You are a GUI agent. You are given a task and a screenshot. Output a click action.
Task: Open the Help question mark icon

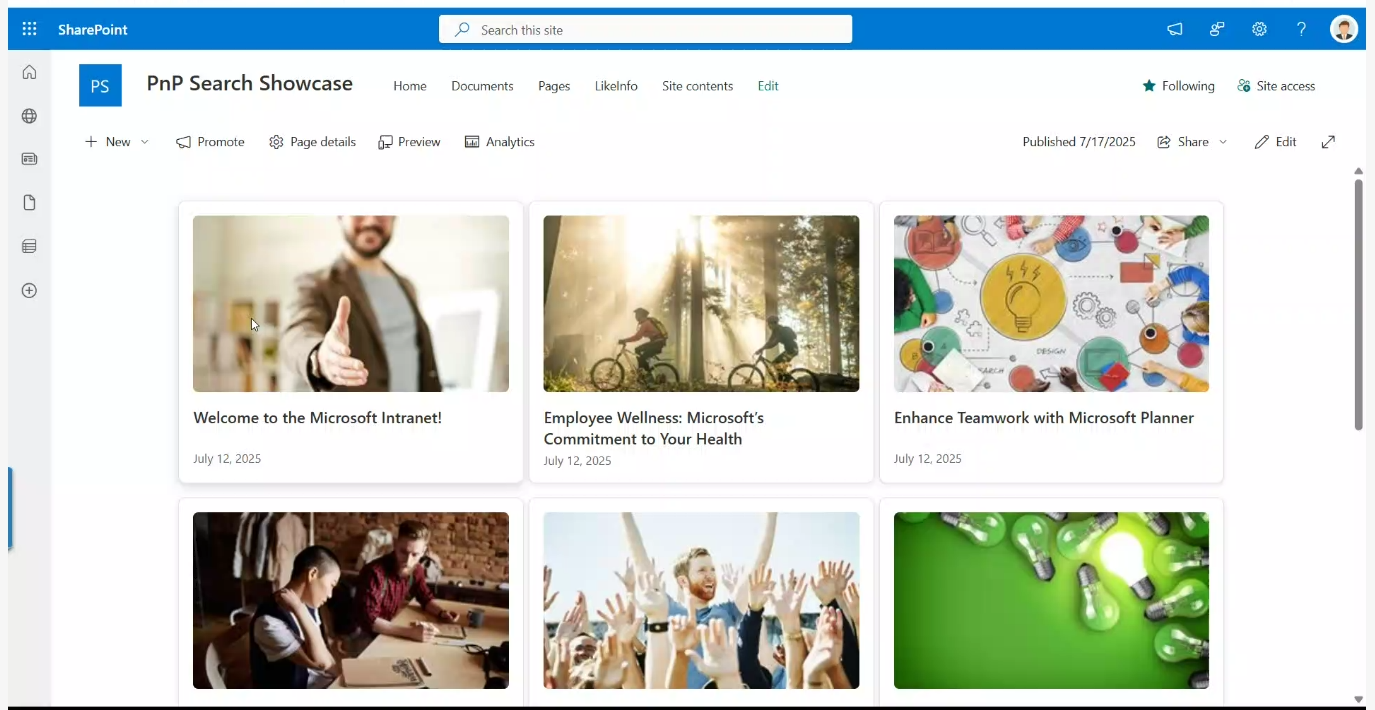point(1301,29)
